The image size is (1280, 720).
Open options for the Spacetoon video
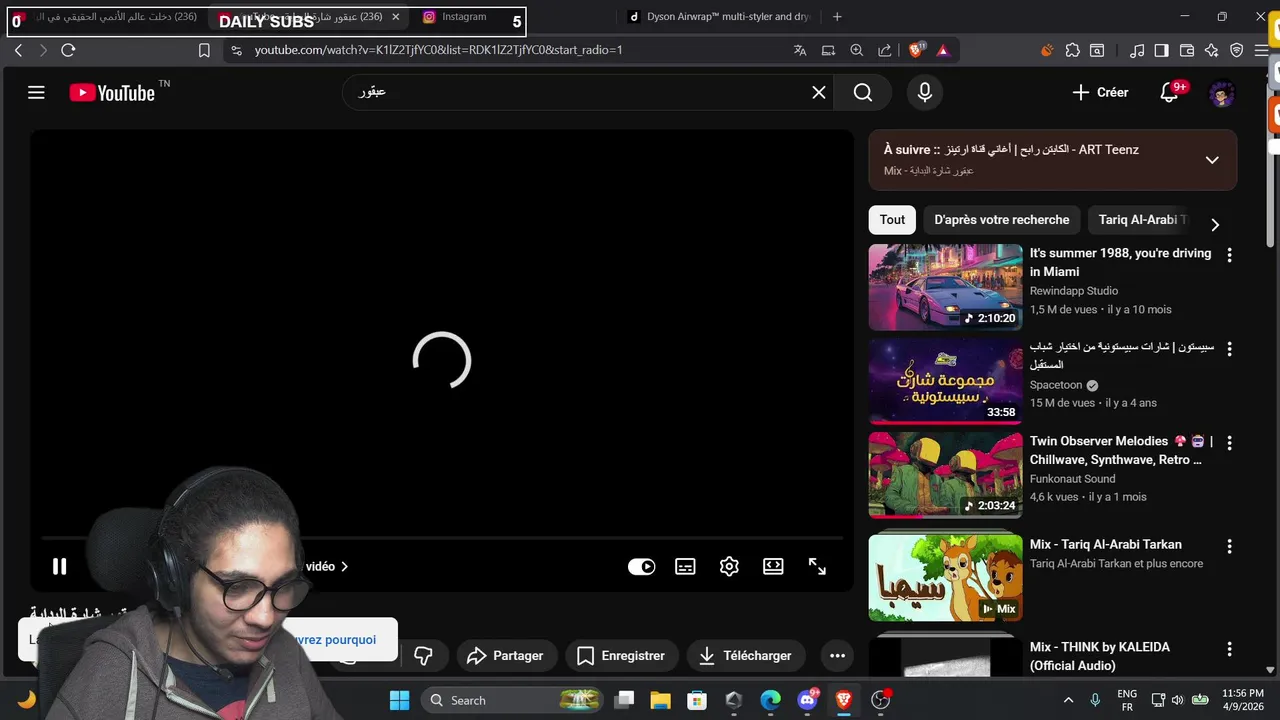(1230, 349)
